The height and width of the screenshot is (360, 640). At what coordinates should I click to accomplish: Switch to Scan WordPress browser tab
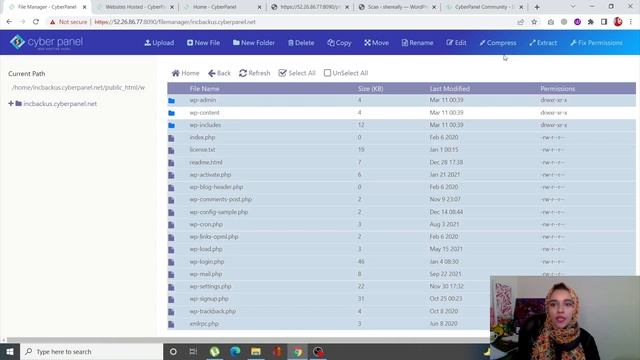tap(398, 7)
